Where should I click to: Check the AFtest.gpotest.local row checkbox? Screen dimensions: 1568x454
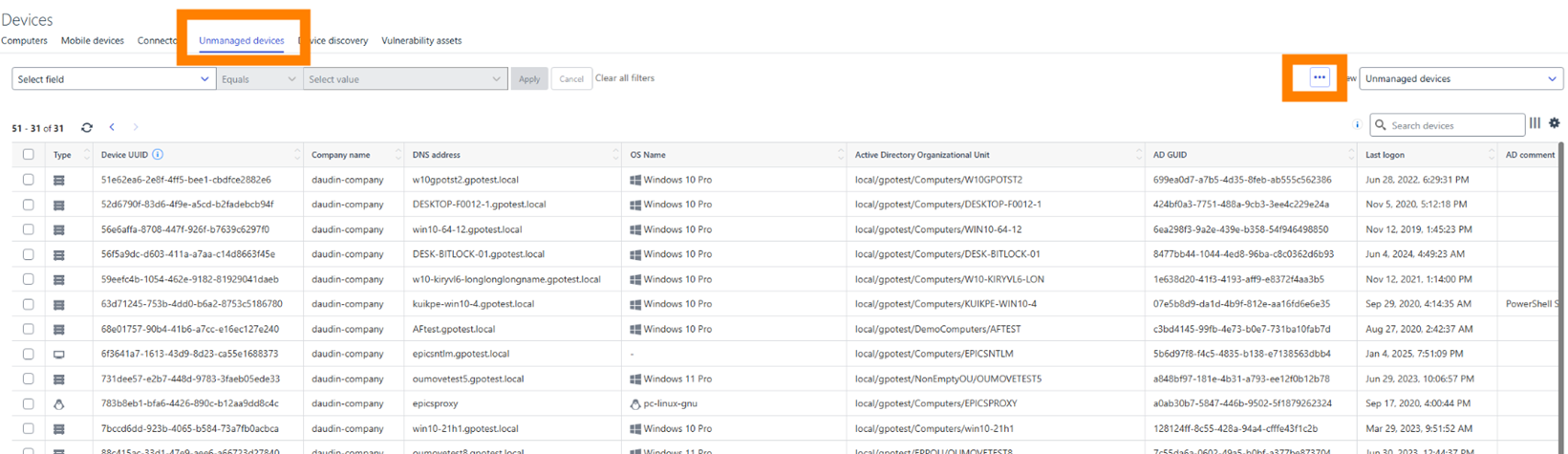[x=29, y=329]
